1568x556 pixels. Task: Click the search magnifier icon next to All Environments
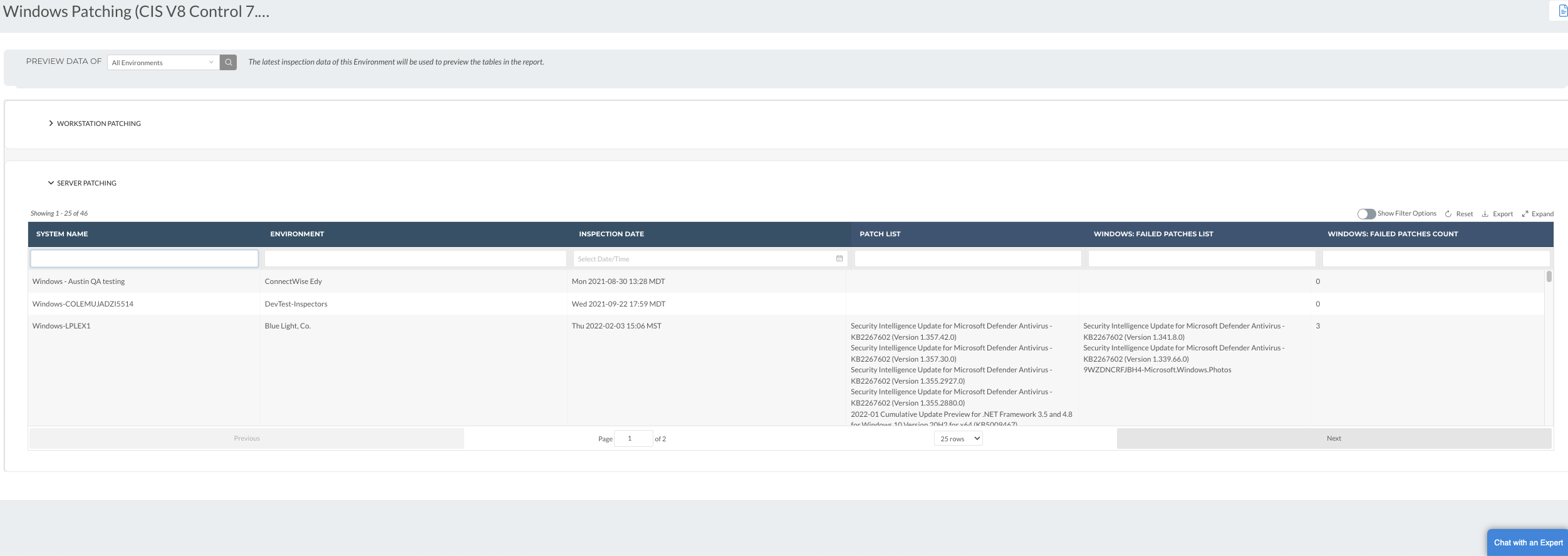click(x=229, y=62)
